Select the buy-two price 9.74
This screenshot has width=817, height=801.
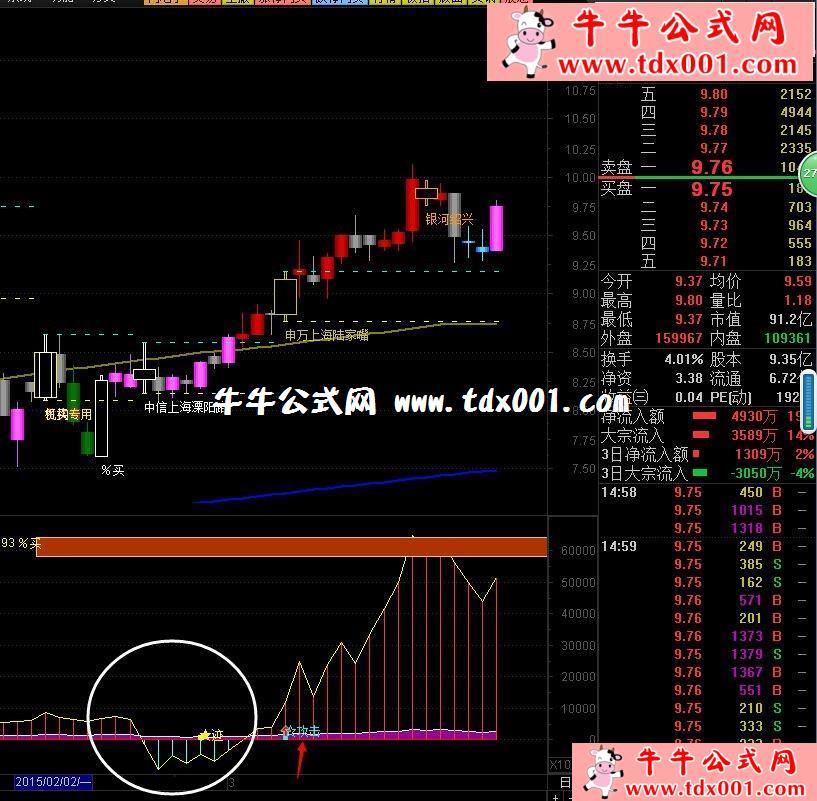pos(714,207)
